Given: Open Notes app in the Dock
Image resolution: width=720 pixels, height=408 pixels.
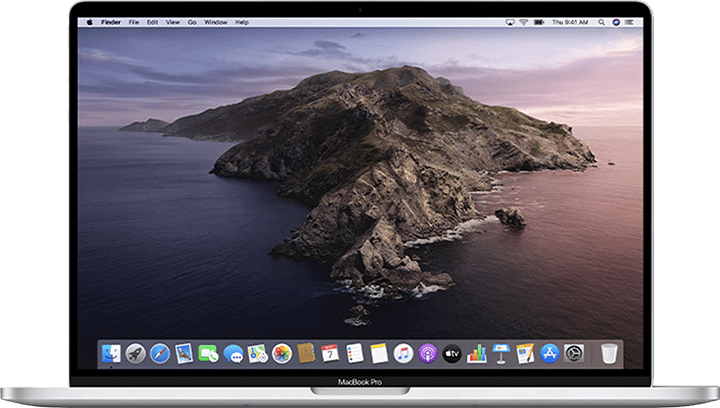Looking at the screenshot, I should (379, 354).
